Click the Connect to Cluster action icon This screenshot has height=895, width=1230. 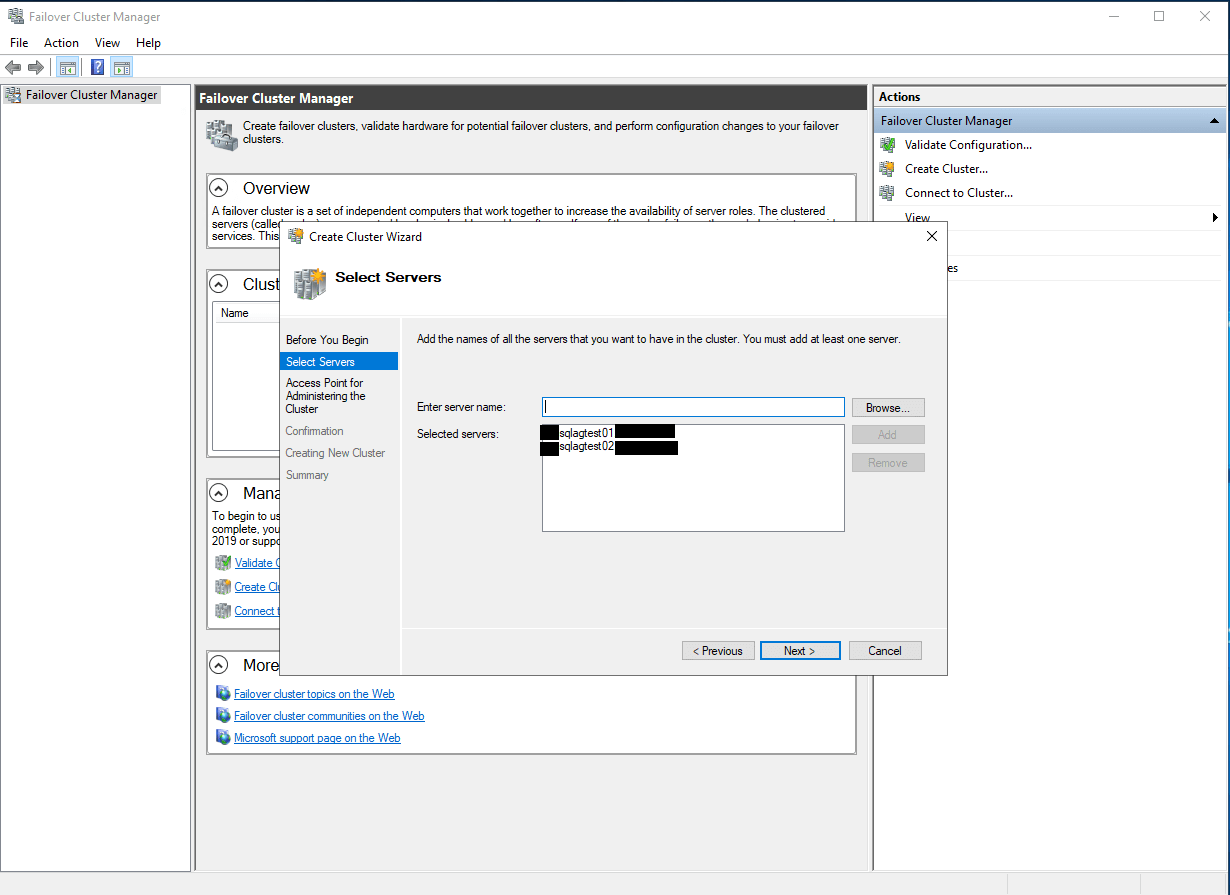coord(887,193)
